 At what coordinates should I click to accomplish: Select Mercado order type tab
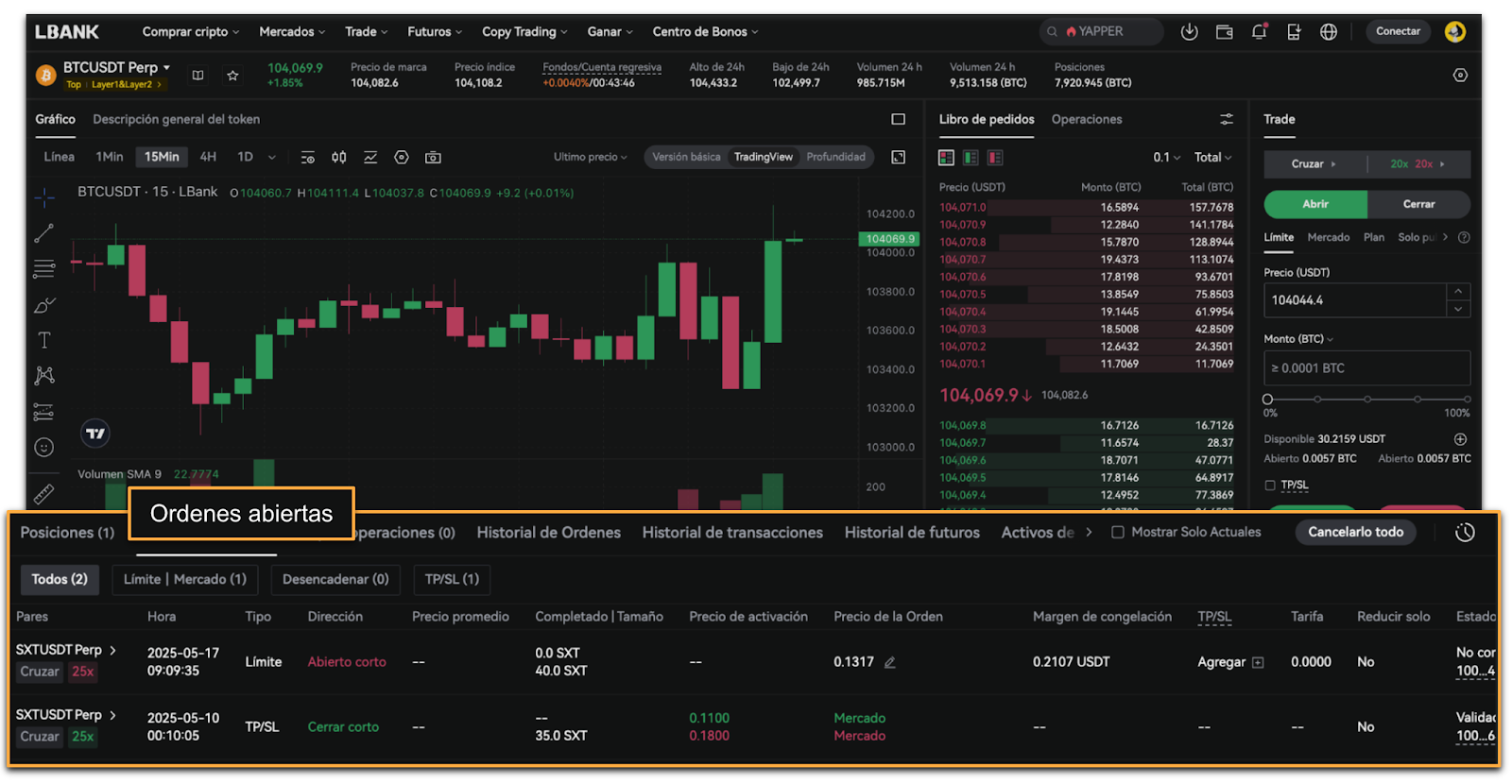click(x=1328, y=238)
